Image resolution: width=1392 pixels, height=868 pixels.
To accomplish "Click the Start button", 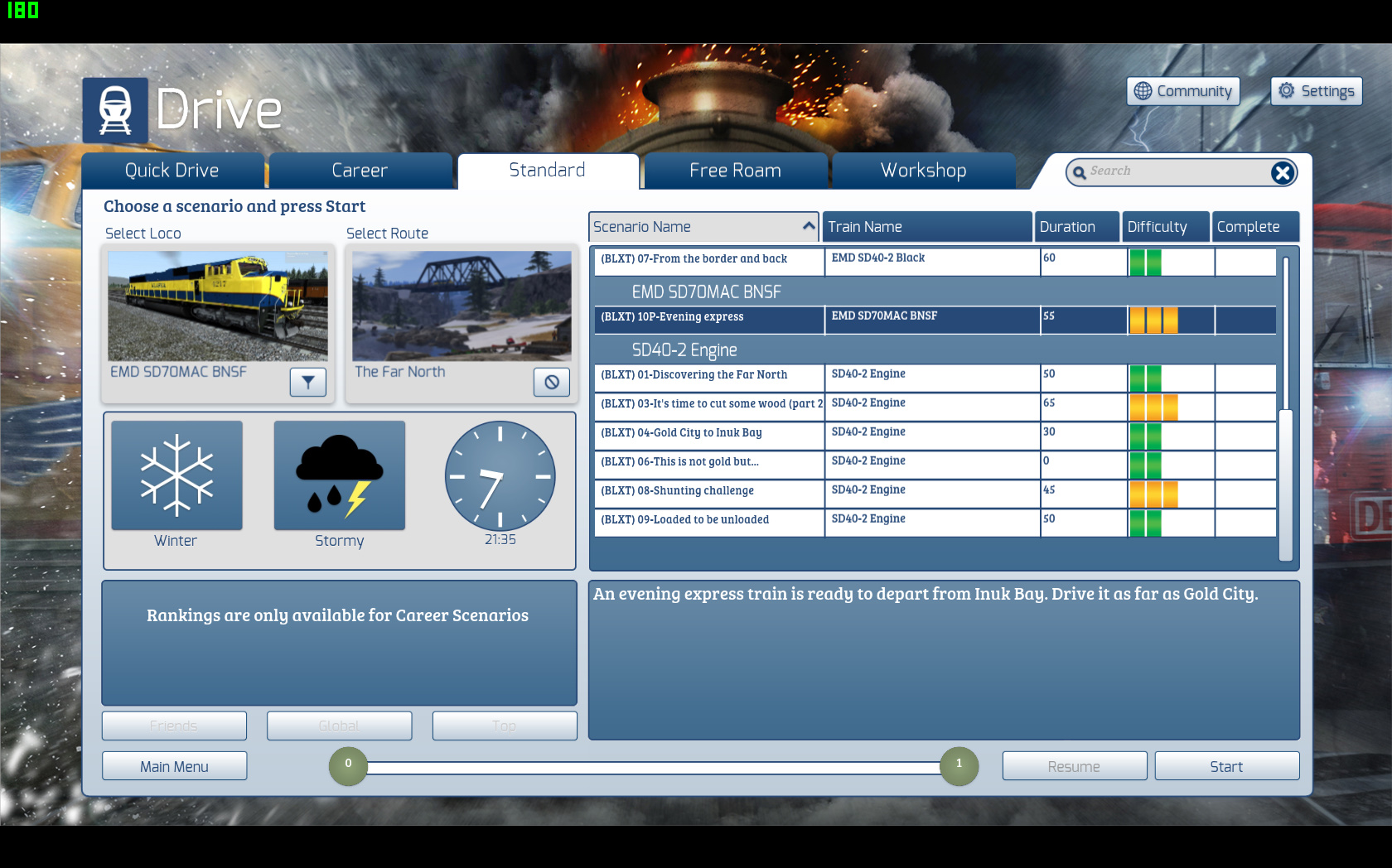I will [1226, 766].
